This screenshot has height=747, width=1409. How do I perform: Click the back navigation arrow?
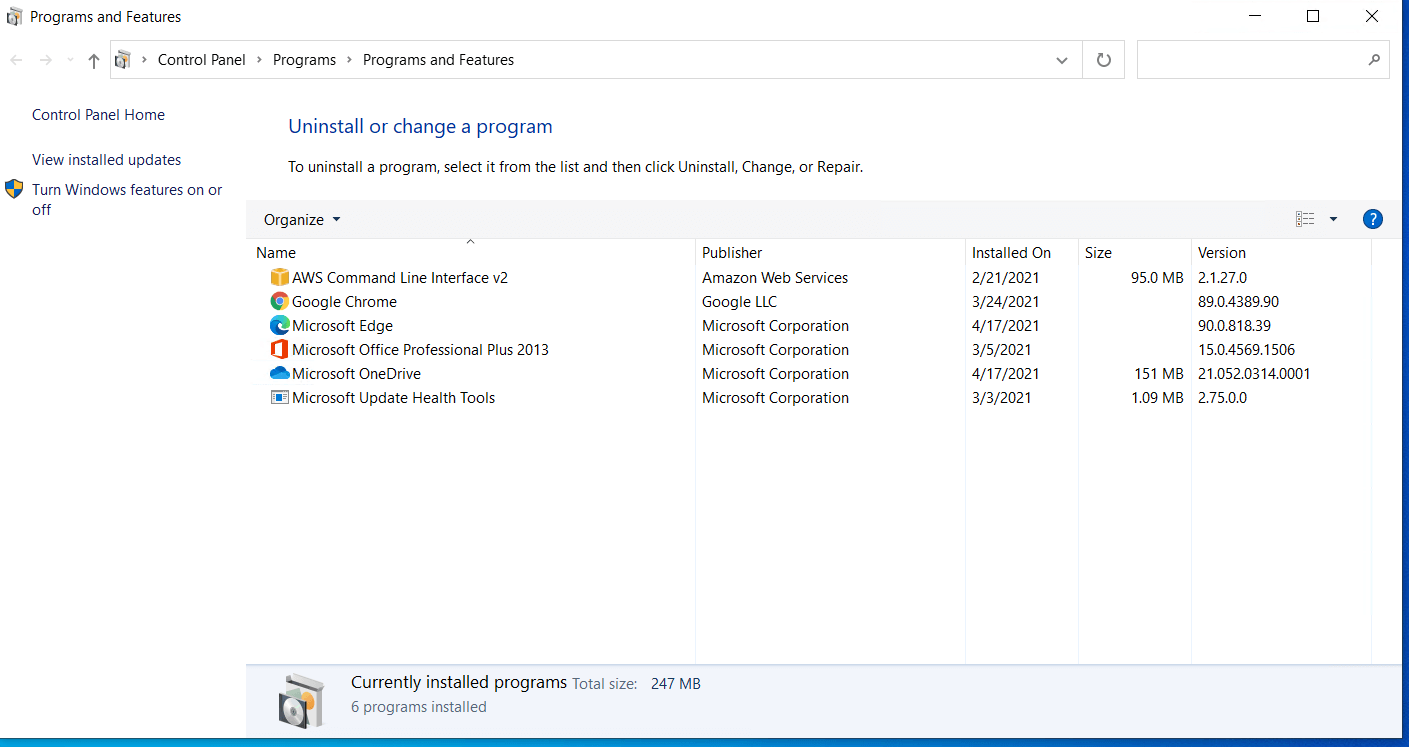15,59
